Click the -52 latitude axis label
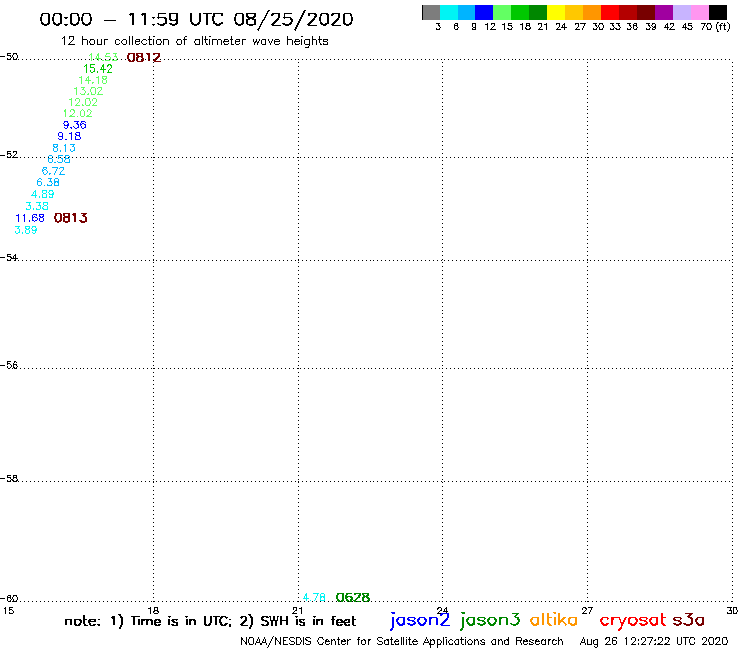 click(x=9, y=155)
